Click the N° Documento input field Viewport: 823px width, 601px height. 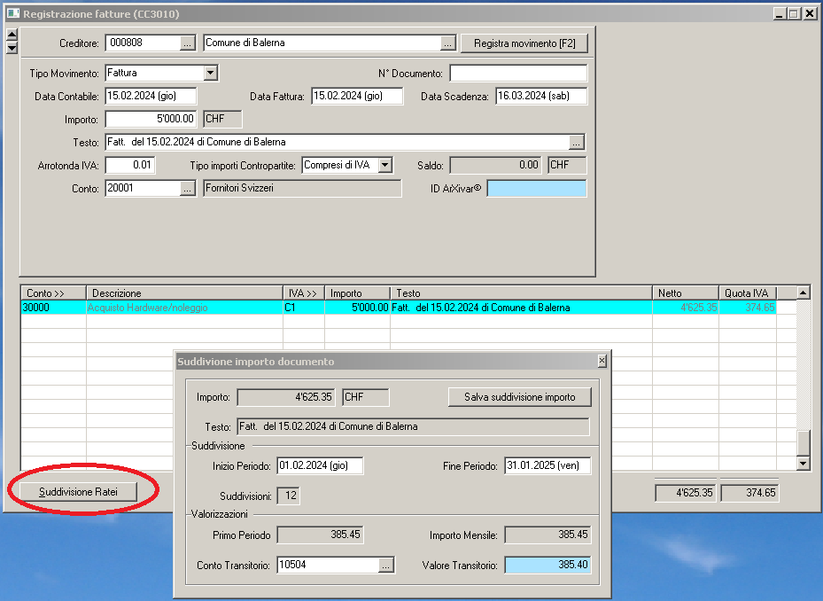[518, 73]
